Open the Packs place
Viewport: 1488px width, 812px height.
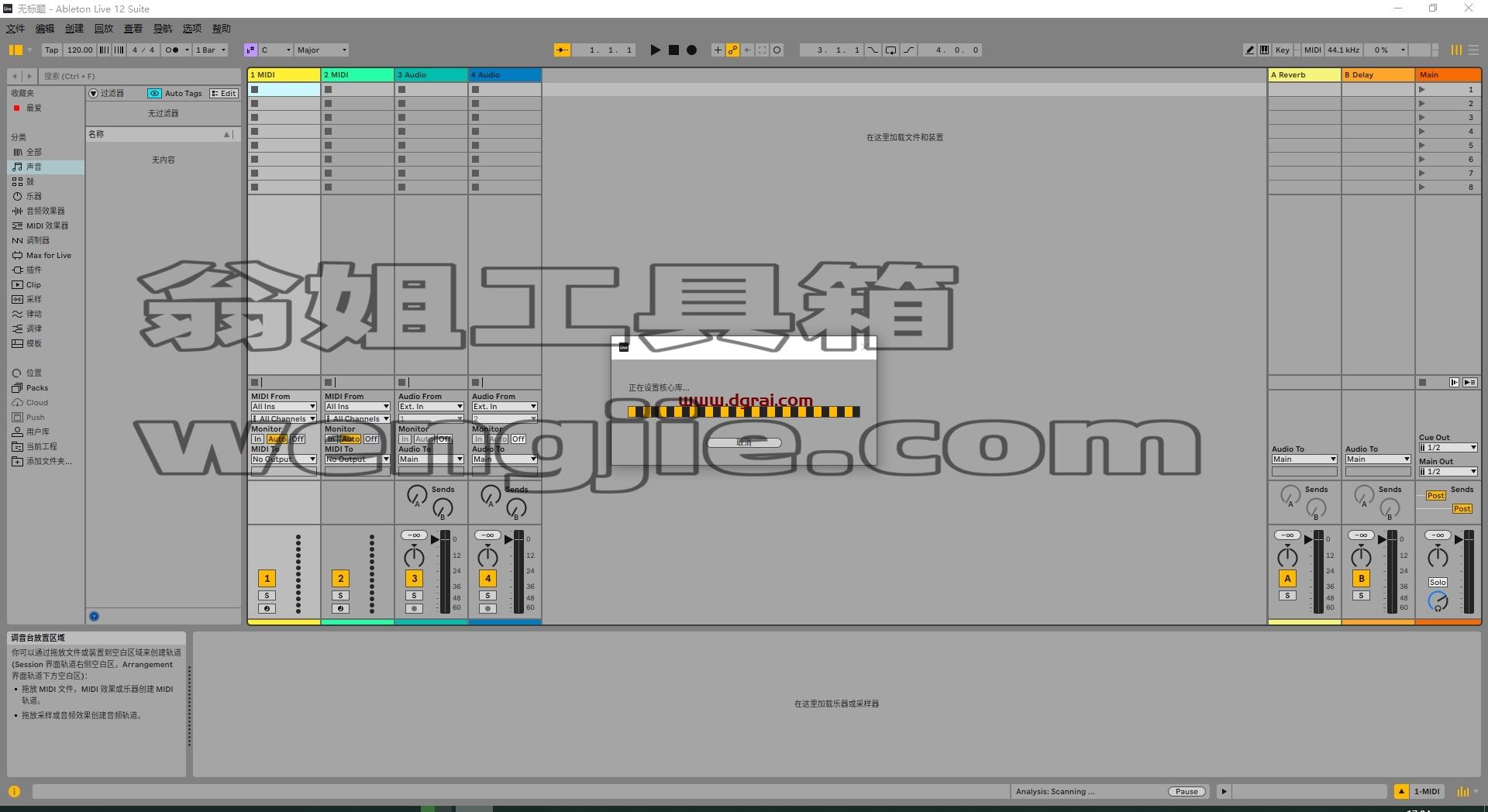tap(45, 387)
